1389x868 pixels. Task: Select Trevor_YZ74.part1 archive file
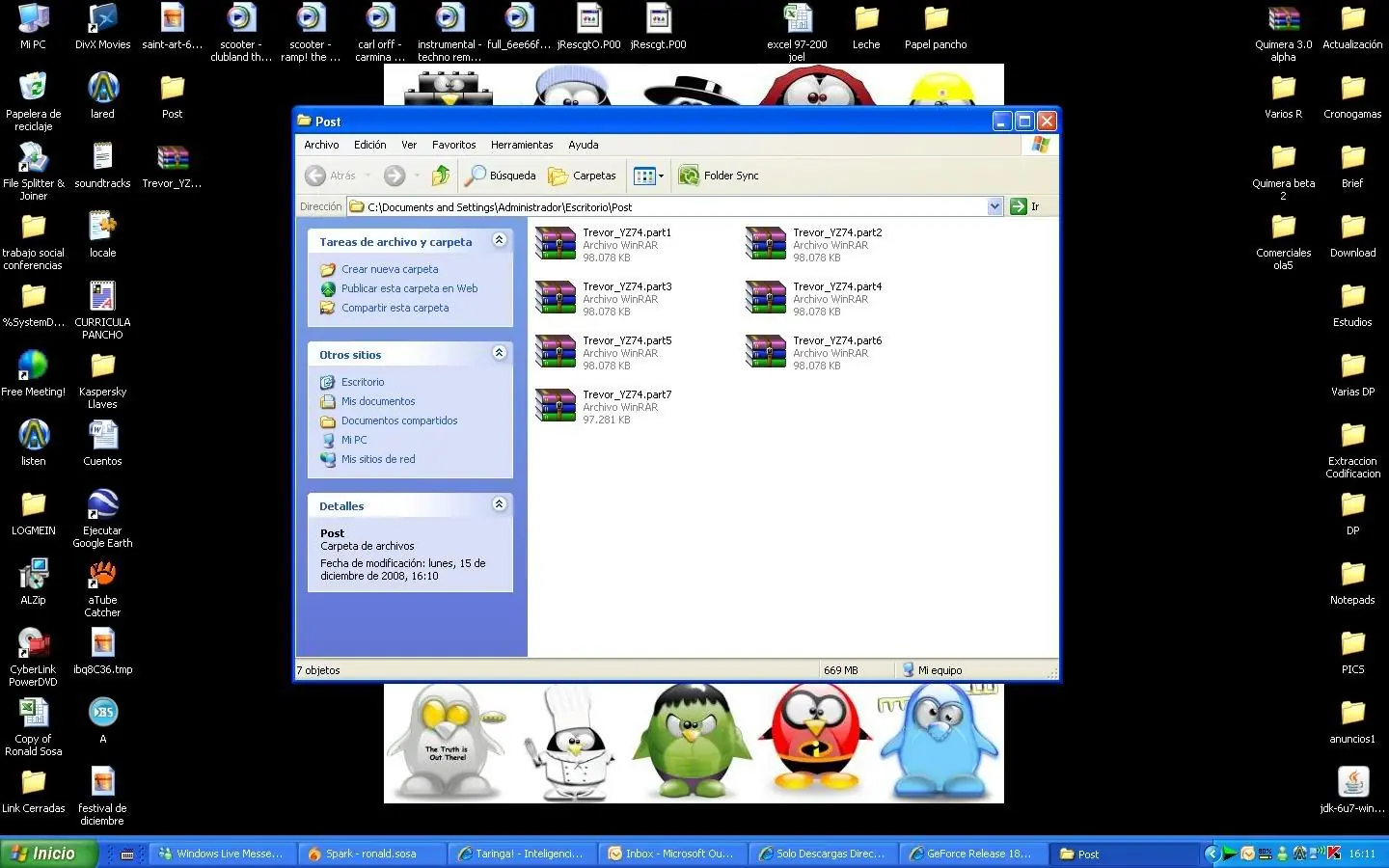604,245
